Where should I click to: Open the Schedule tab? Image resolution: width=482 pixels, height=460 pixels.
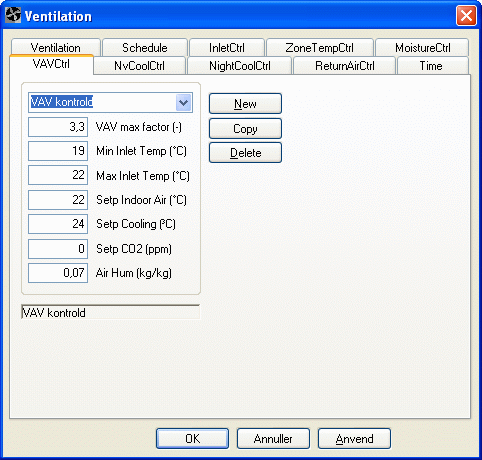coord(145,48)
